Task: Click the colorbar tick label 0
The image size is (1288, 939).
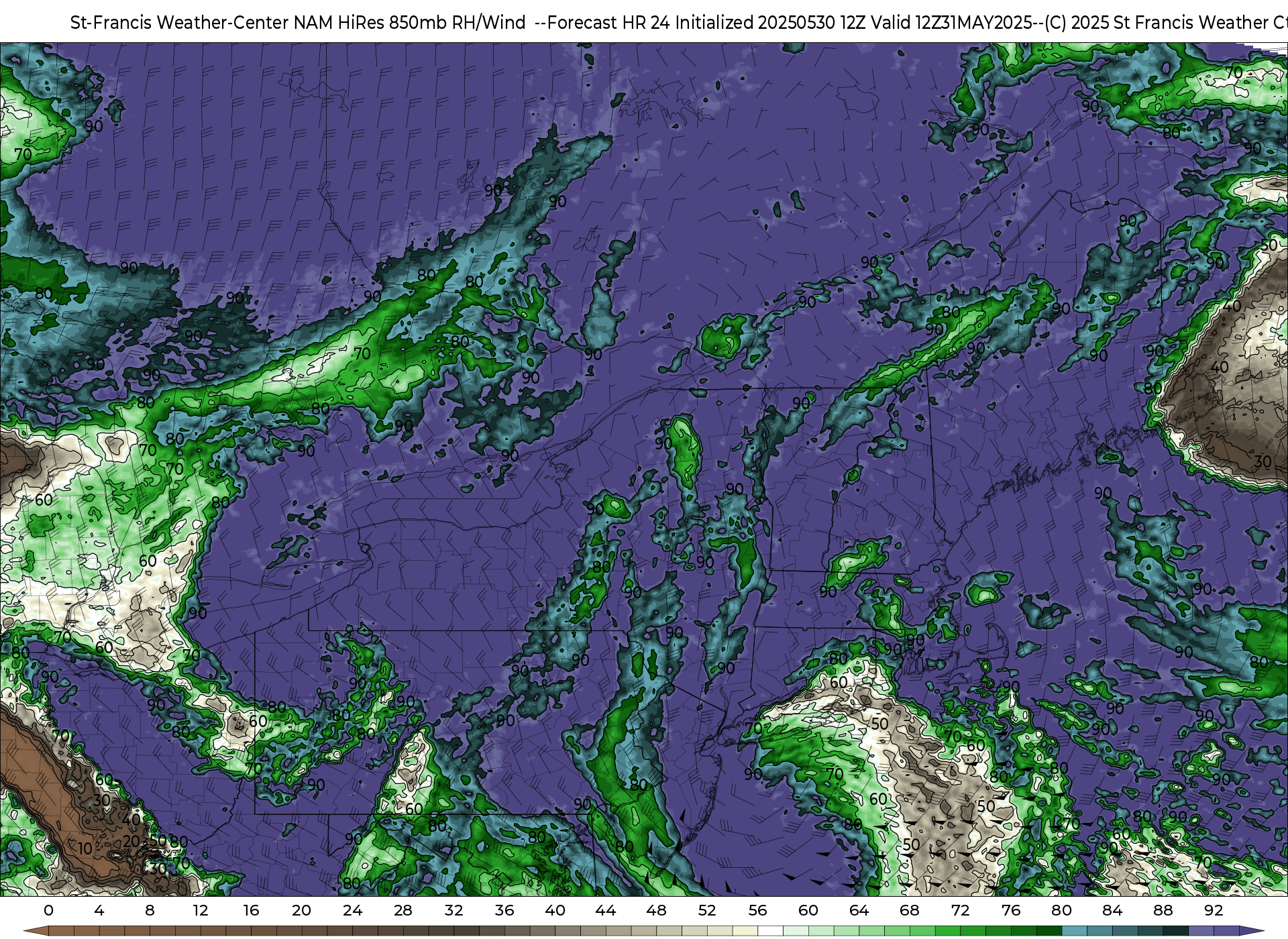Action: coord(48,910)
